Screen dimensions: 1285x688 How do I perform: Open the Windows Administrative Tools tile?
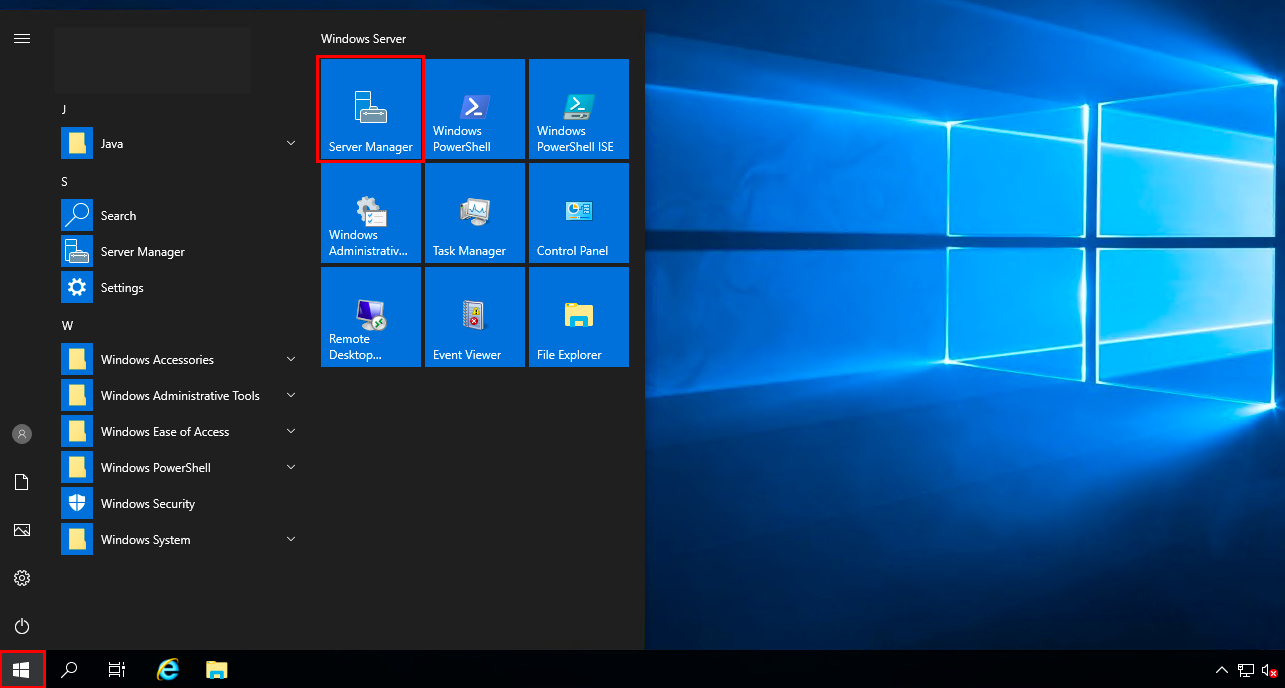pyautogui.click(x=371, y=213)
